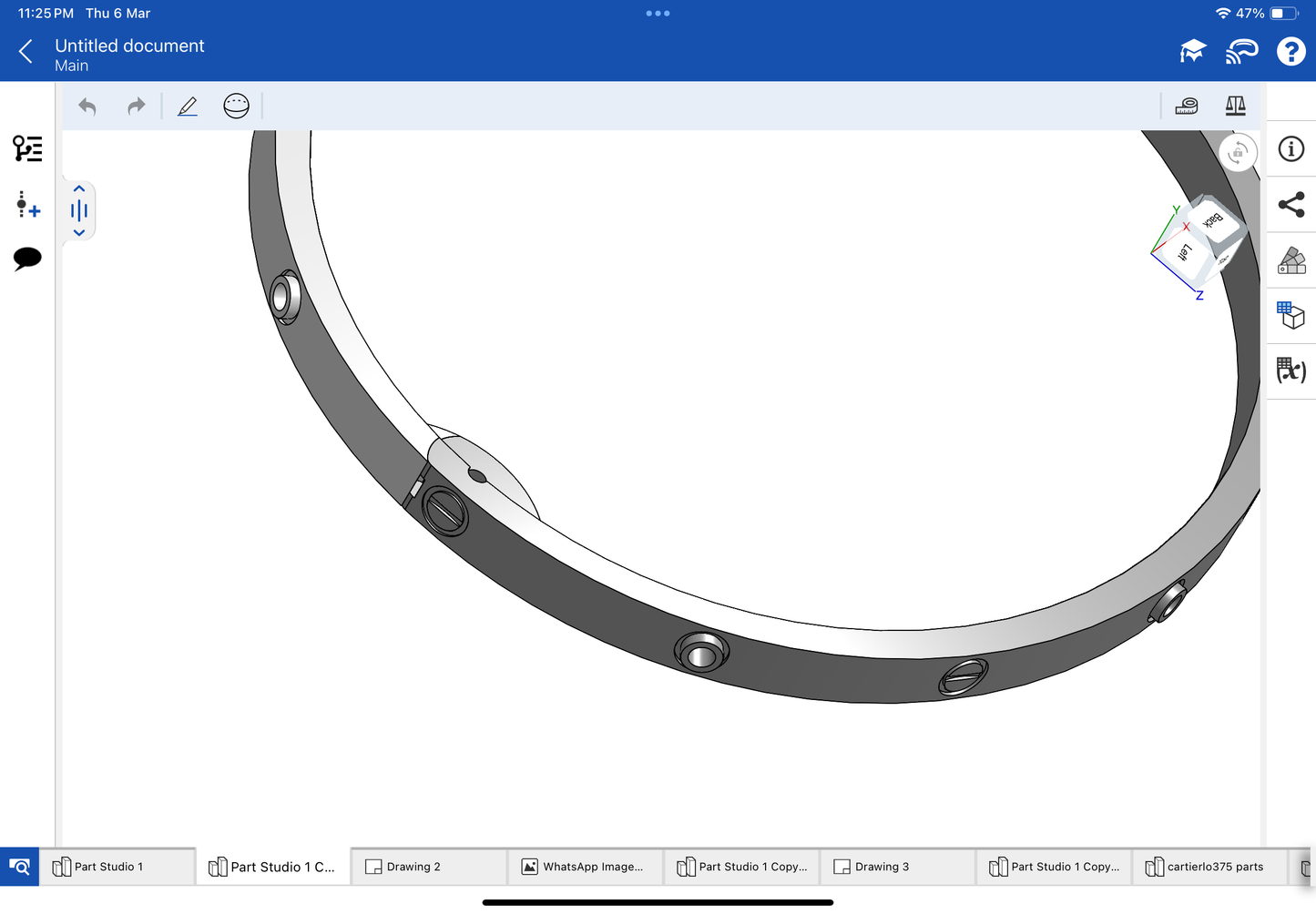Open the tab search manager icon
The width and height of the screenshot is (1316, 914).
[19, 867]
